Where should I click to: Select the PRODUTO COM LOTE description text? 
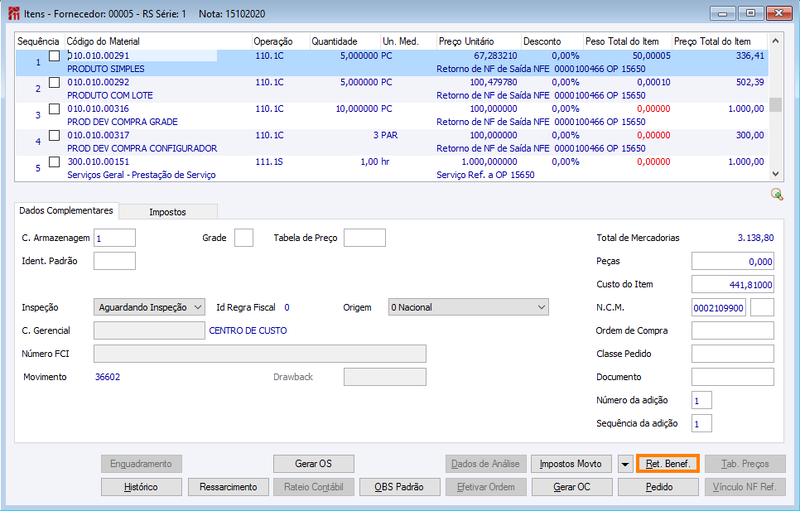110,95
